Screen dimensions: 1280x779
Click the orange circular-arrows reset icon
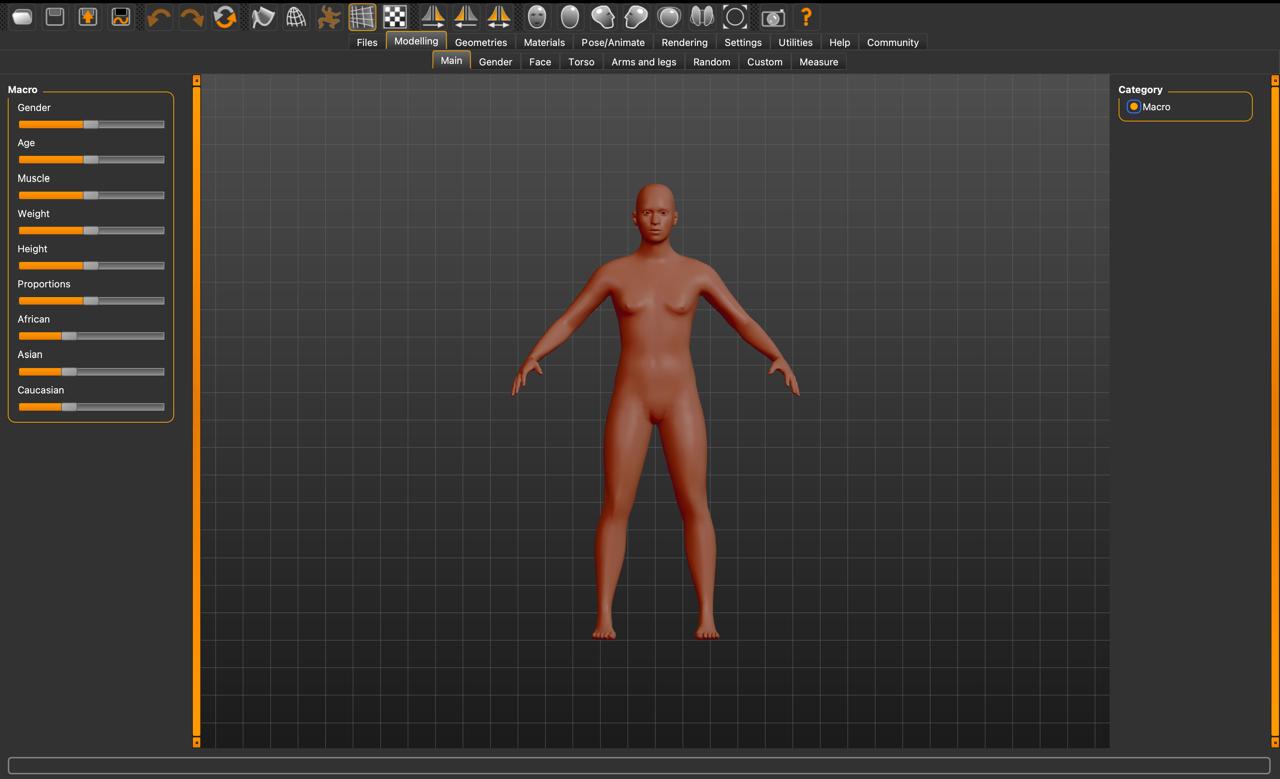click(225, 17)
